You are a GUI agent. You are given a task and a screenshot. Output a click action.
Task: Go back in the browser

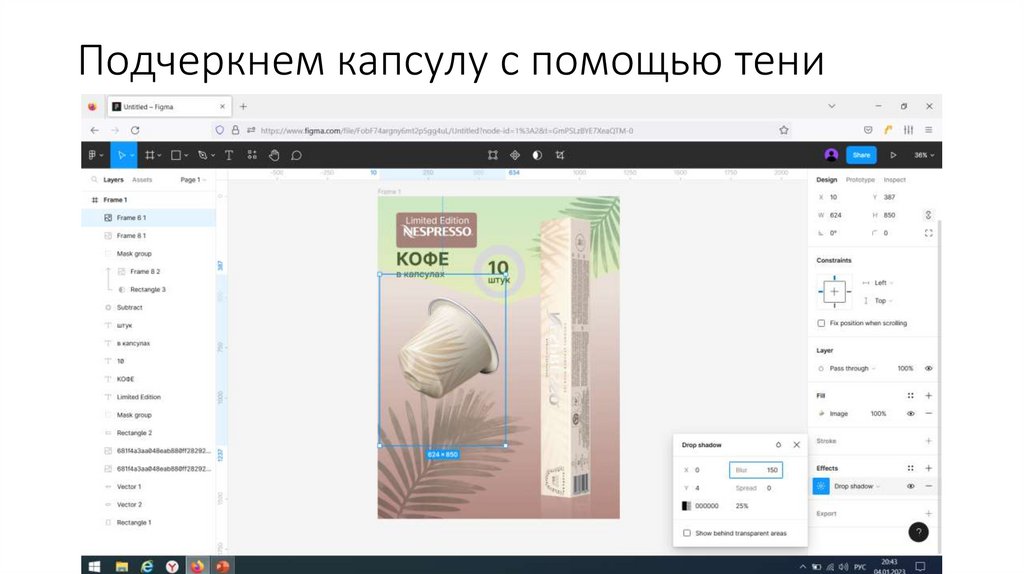(x=95, y=131)
